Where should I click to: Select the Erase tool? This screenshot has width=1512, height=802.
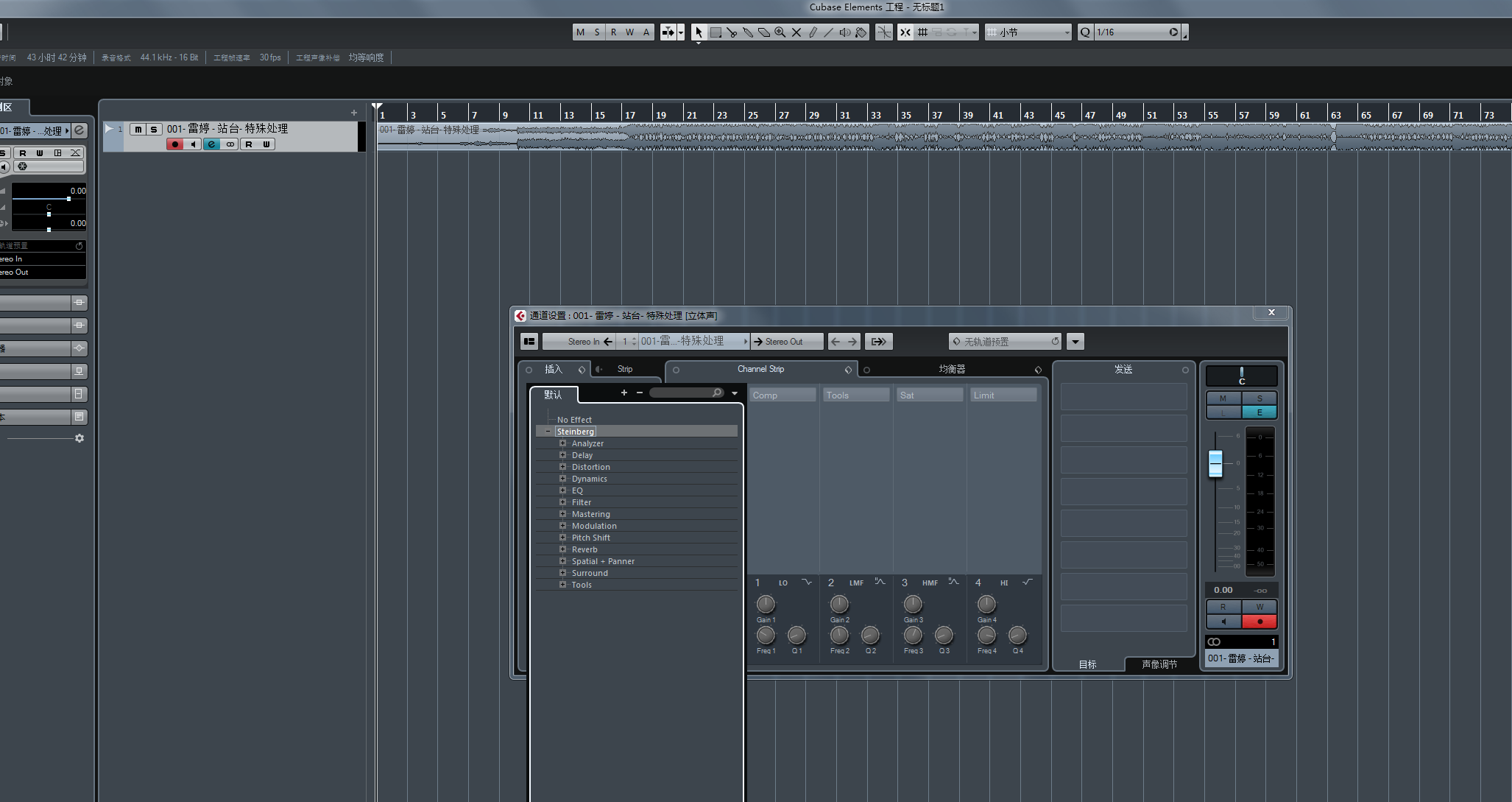[764, 32]
